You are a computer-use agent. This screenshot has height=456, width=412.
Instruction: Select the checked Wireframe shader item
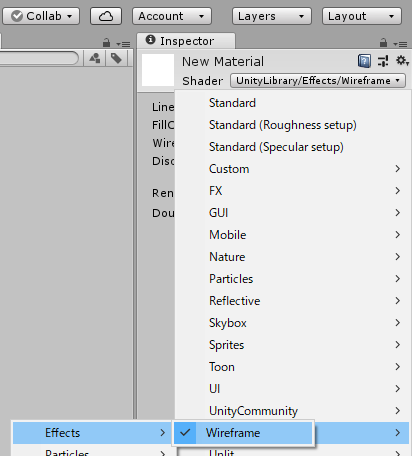click(x=243, y=433)
